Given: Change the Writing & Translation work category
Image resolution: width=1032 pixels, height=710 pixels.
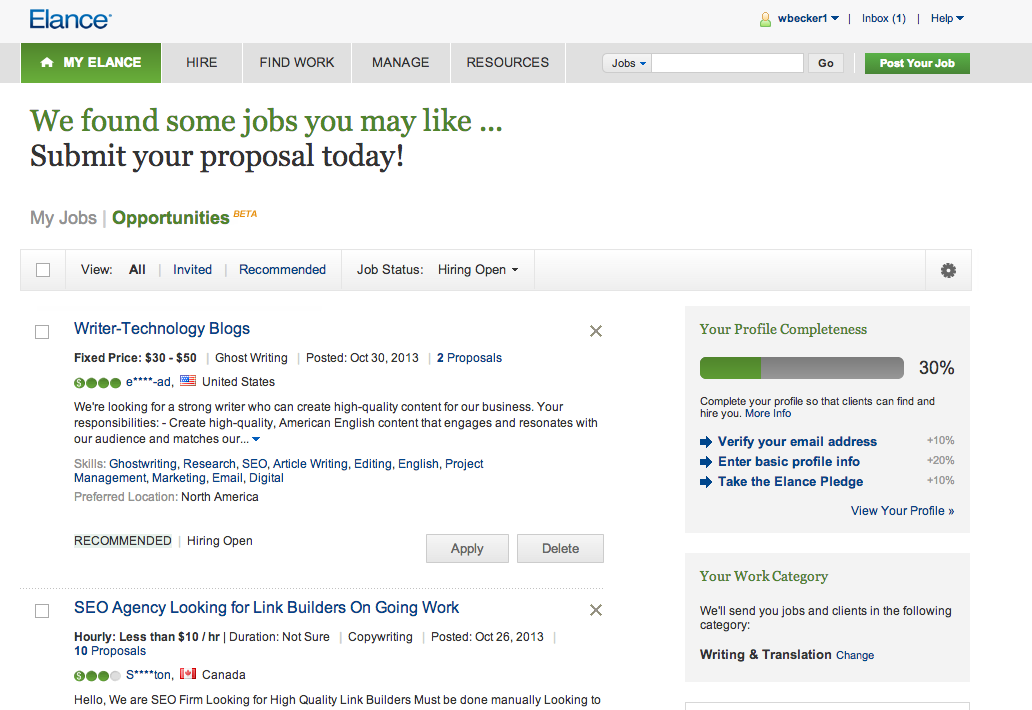Looking at the screenshot, I should 855,655.
